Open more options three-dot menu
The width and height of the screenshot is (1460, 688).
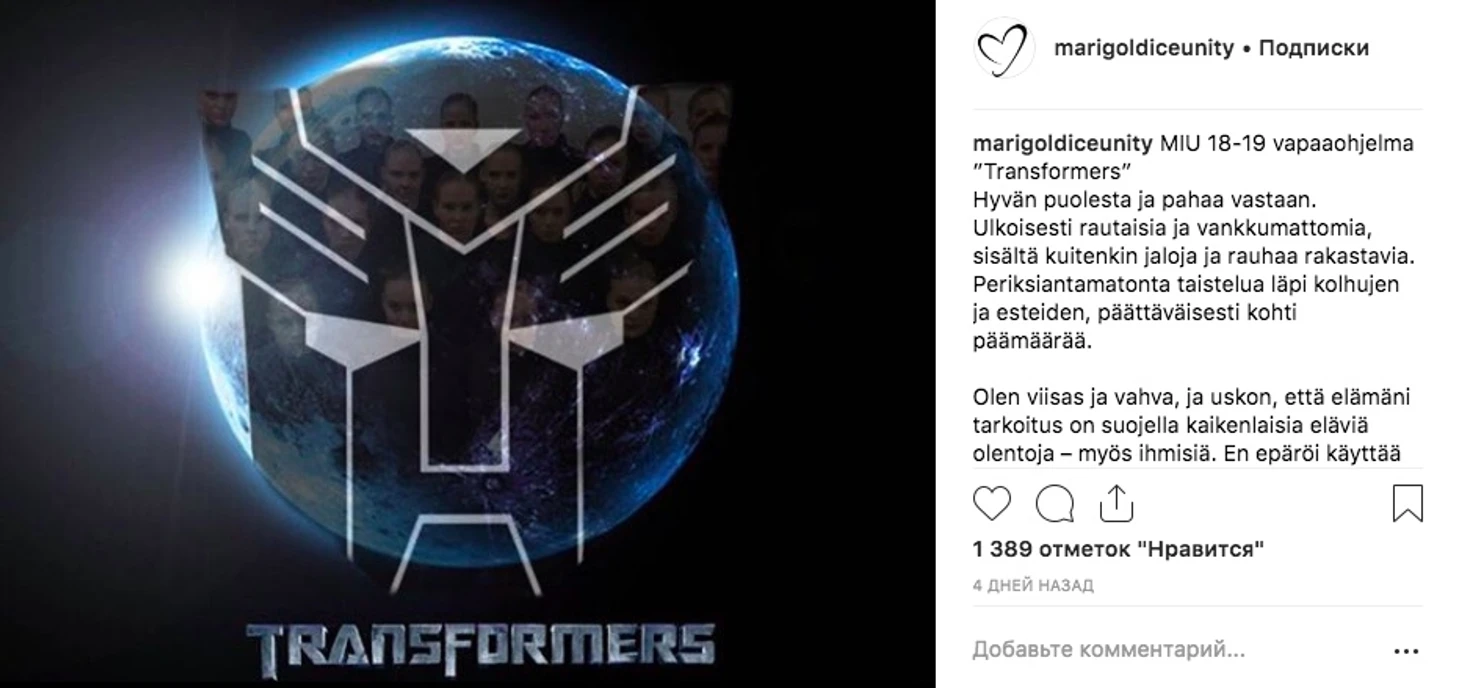point(1406,651)
